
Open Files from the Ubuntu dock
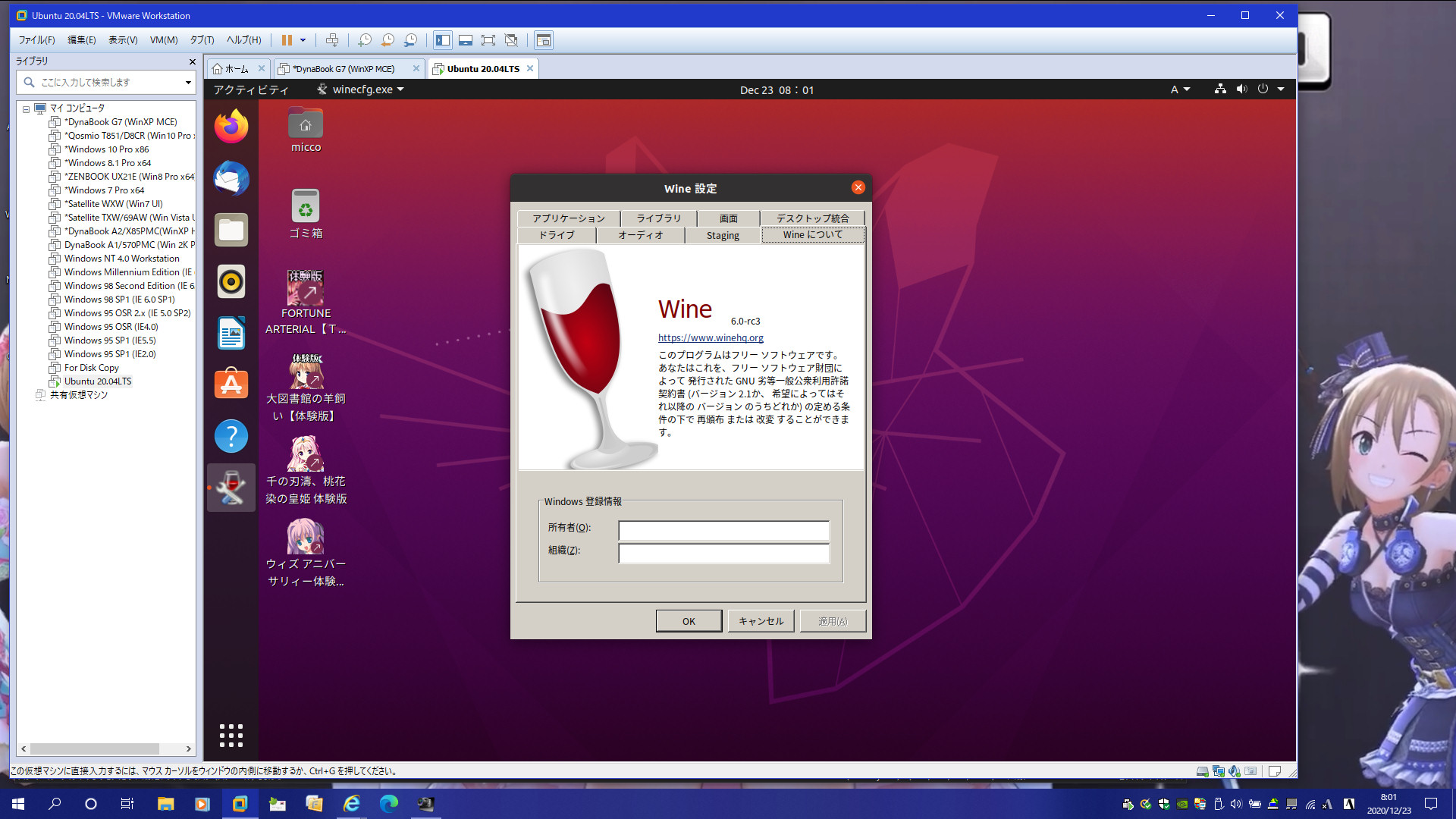pos(231,230)
